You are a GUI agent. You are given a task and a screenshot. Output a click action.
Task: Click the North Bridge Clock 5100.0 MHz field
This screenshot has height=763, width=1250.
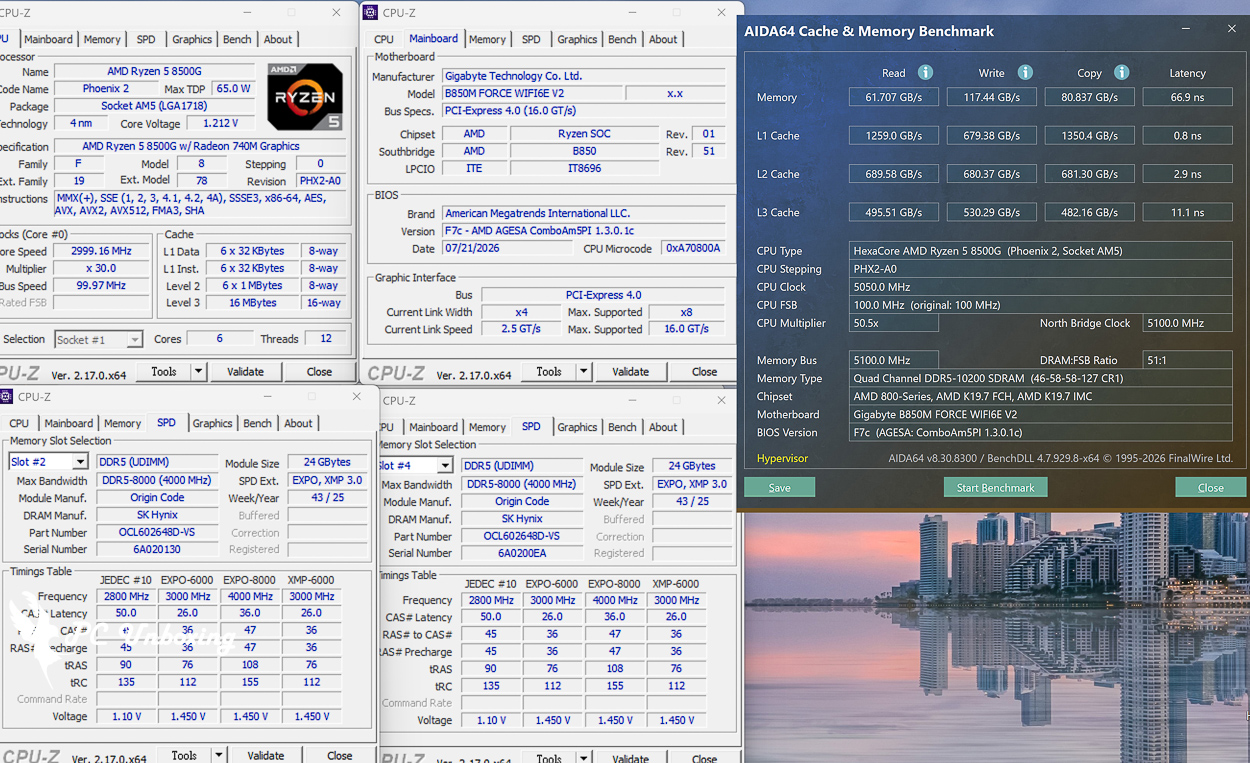coord(1187,323)
